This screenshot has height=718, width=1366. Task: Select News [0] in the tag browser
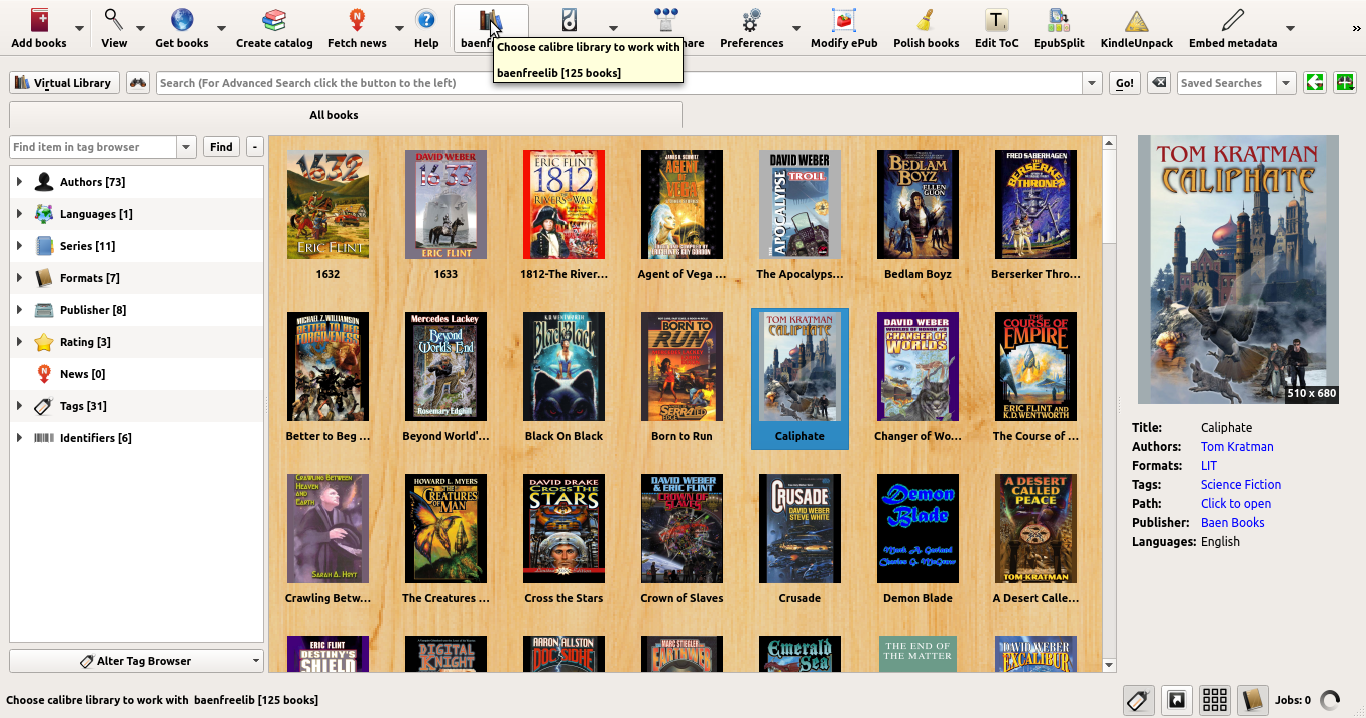pyautogui.click(x=82, y=374)
